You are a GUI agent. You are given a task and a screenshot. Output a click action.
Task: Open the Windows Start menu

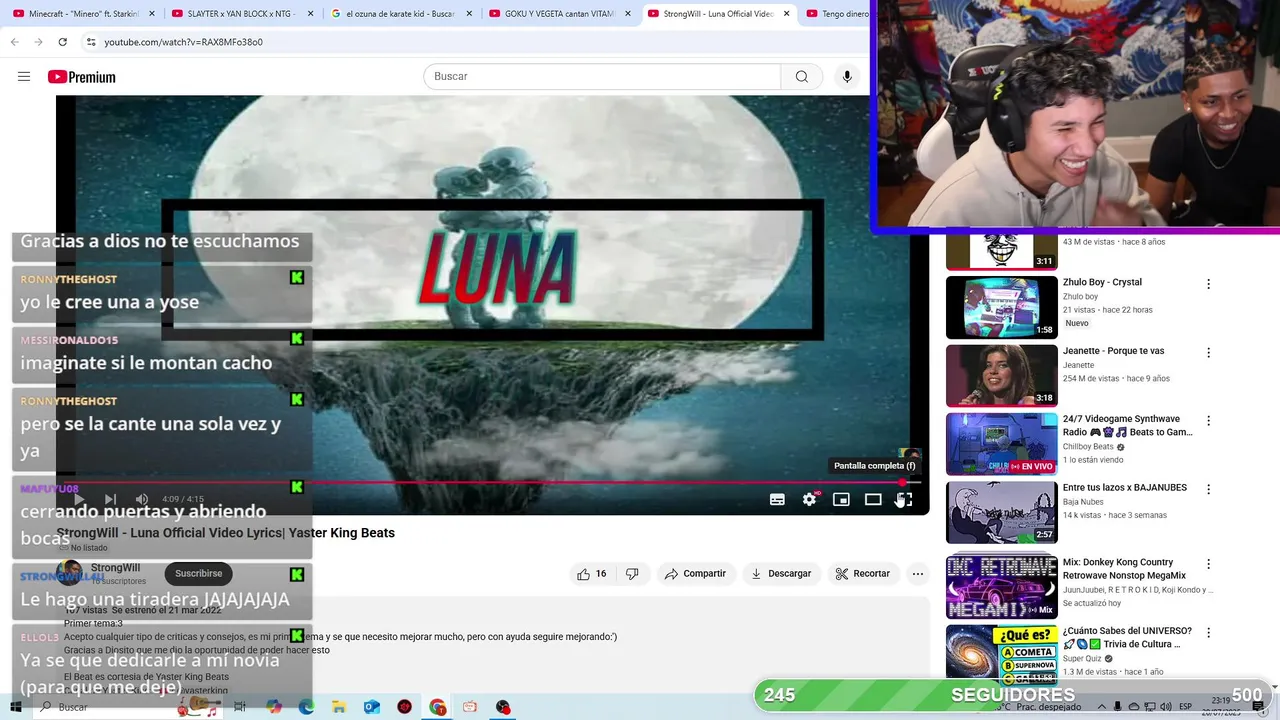coord(15,707)
